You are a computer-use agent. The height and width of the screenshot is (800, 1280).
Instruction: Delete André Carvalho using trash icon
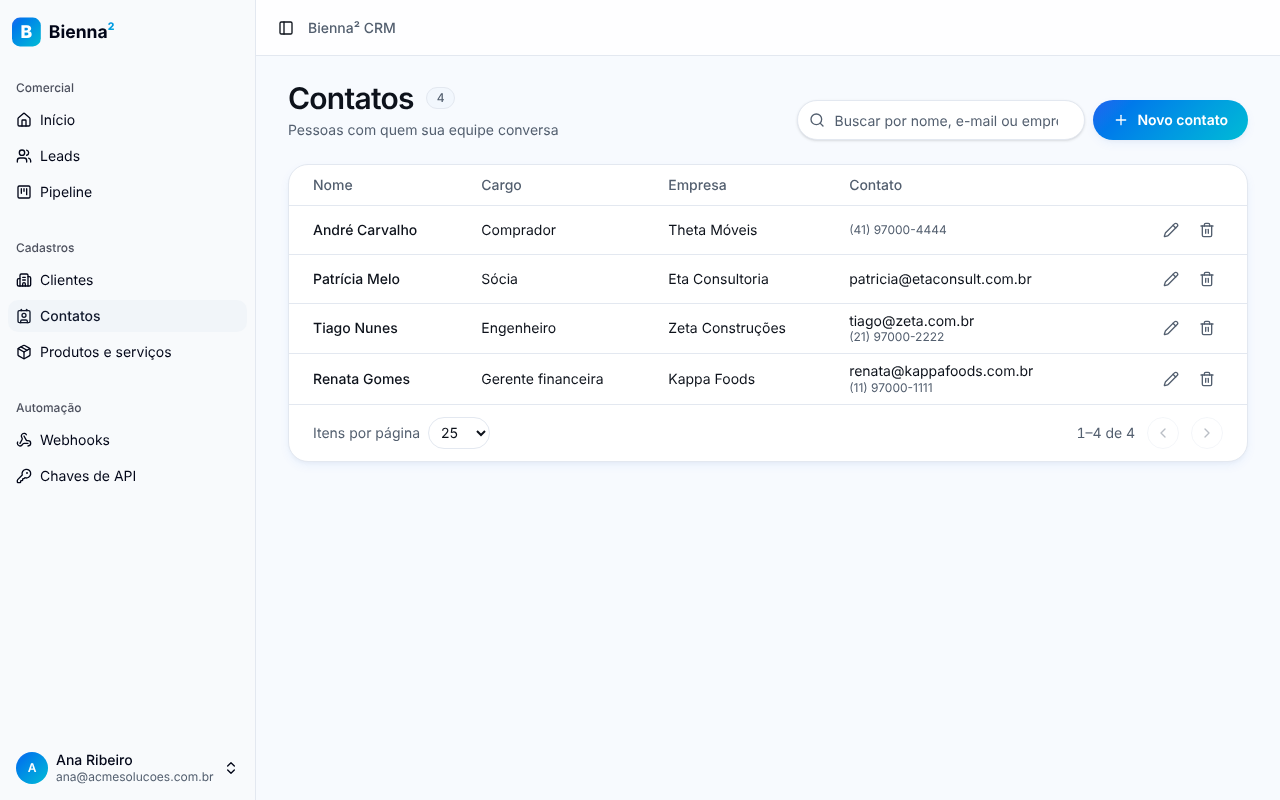pyautogui.click(x=1207, y=230)
